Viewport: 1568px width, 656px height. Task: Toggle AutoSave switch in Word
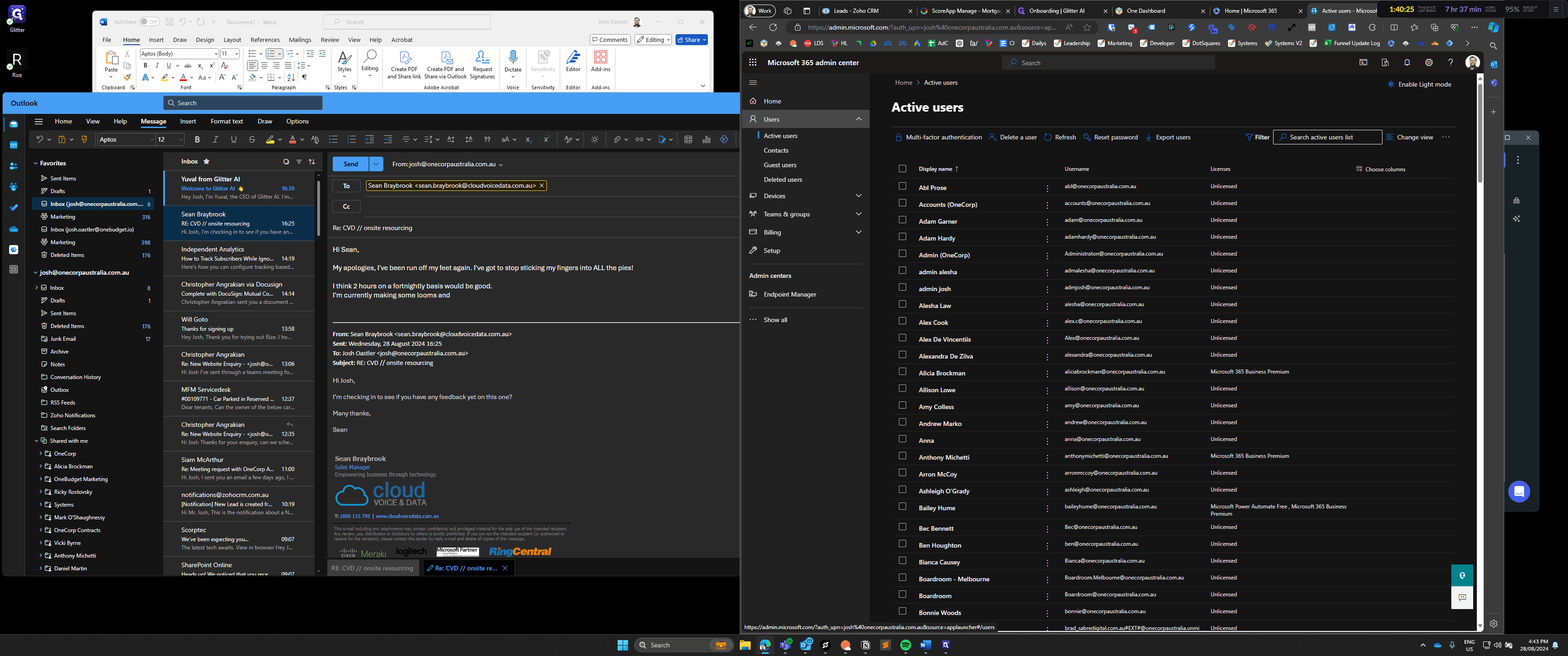(149, 22)
